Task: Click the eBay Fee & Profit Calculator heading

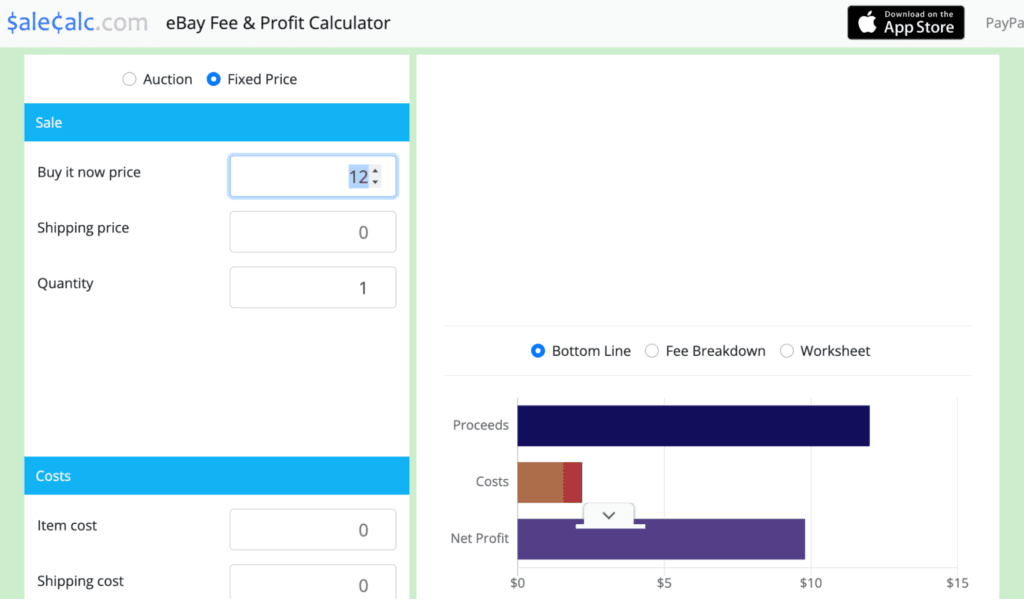Action: [x=277, y=22]
